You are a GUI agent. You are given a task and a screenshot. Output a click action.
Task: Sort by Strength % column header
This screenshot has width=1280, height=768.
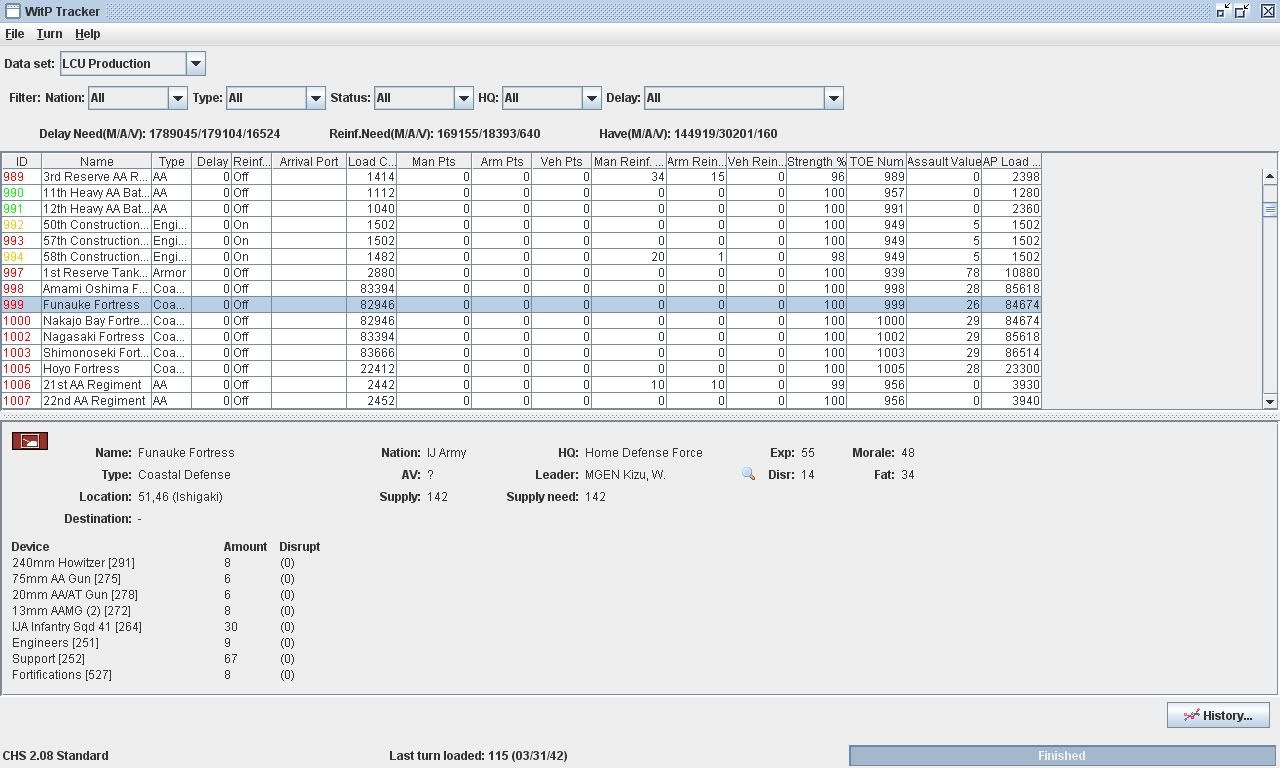[x=817, y=161]
